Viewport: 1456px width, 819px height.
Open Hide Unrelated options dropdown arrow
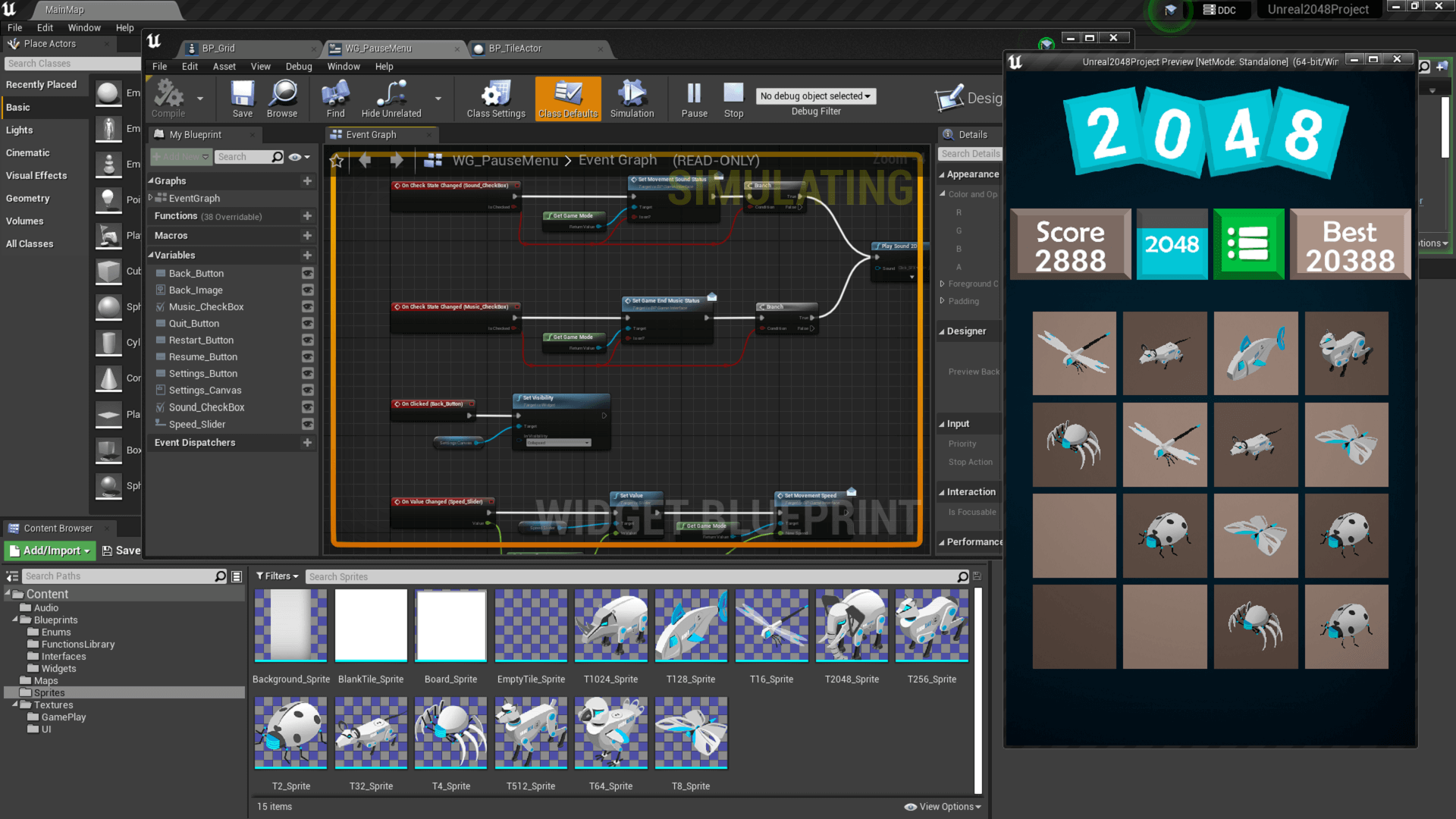coord(438,99)
